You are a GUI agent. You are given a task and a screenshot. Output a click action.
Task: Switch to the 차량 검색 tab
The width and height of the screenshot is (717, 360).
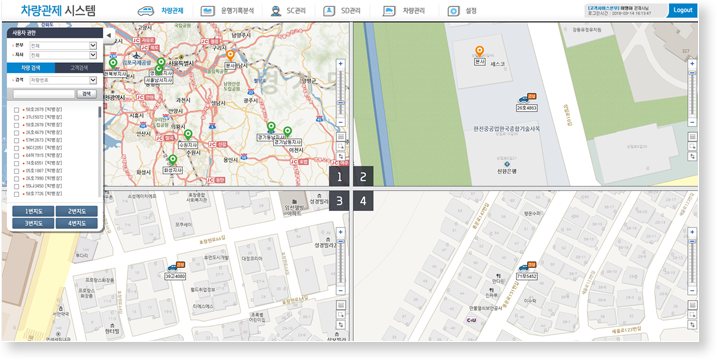tap(31, 68)
